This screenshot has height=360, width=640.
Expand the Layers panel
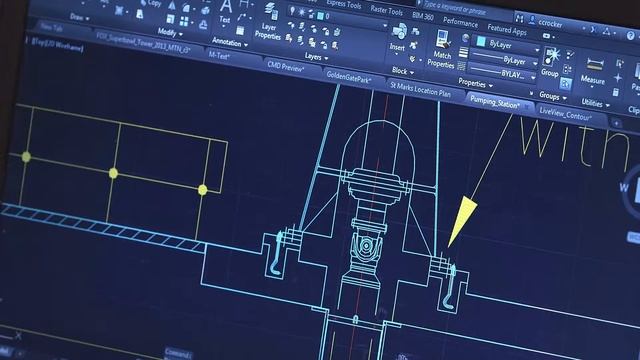pyautogui.click(x=316, y=57)
